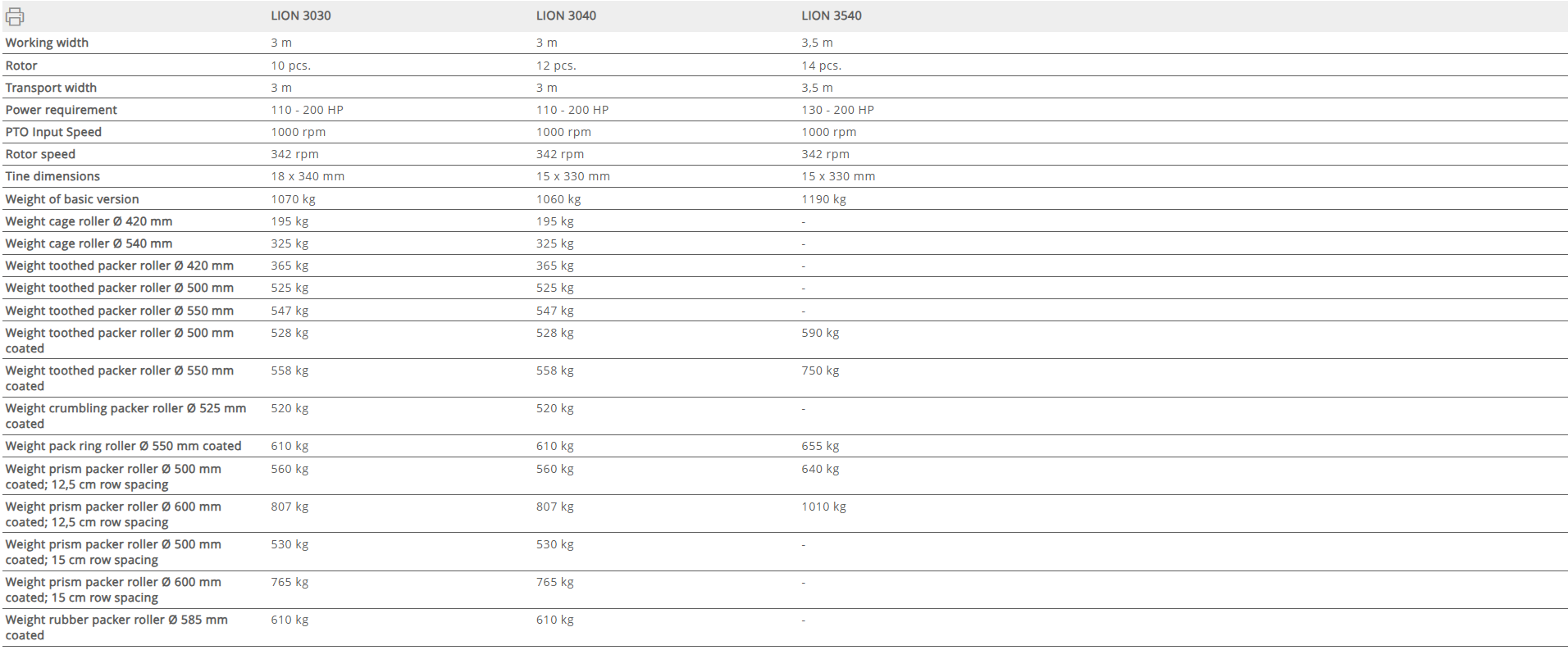Select the 130 - 200 HP cell
The height and width of the screenshot is (650, 1568).
[x=837, y=110]
